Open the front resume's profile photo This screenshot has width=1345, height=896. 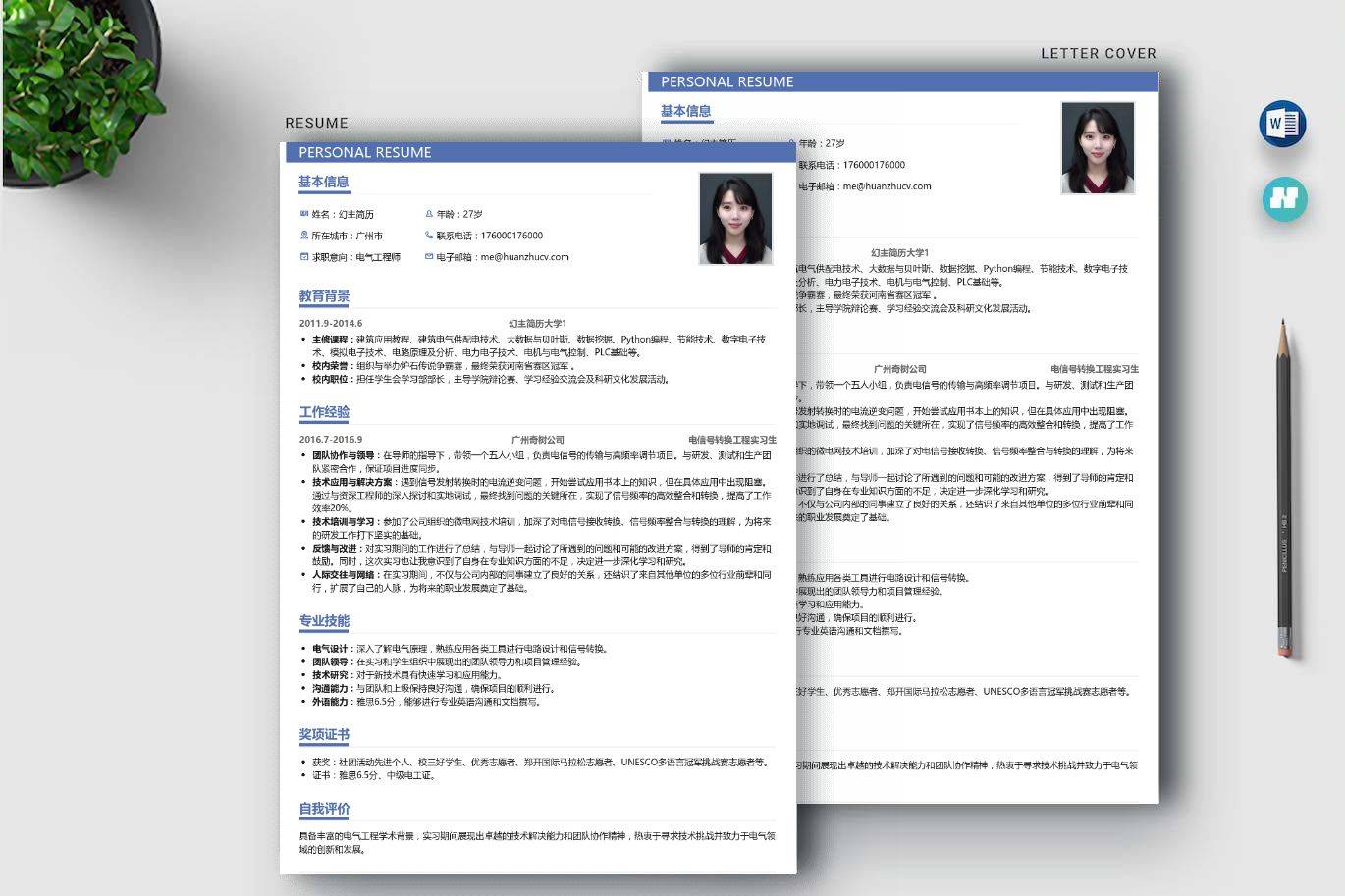click(735, 219)
